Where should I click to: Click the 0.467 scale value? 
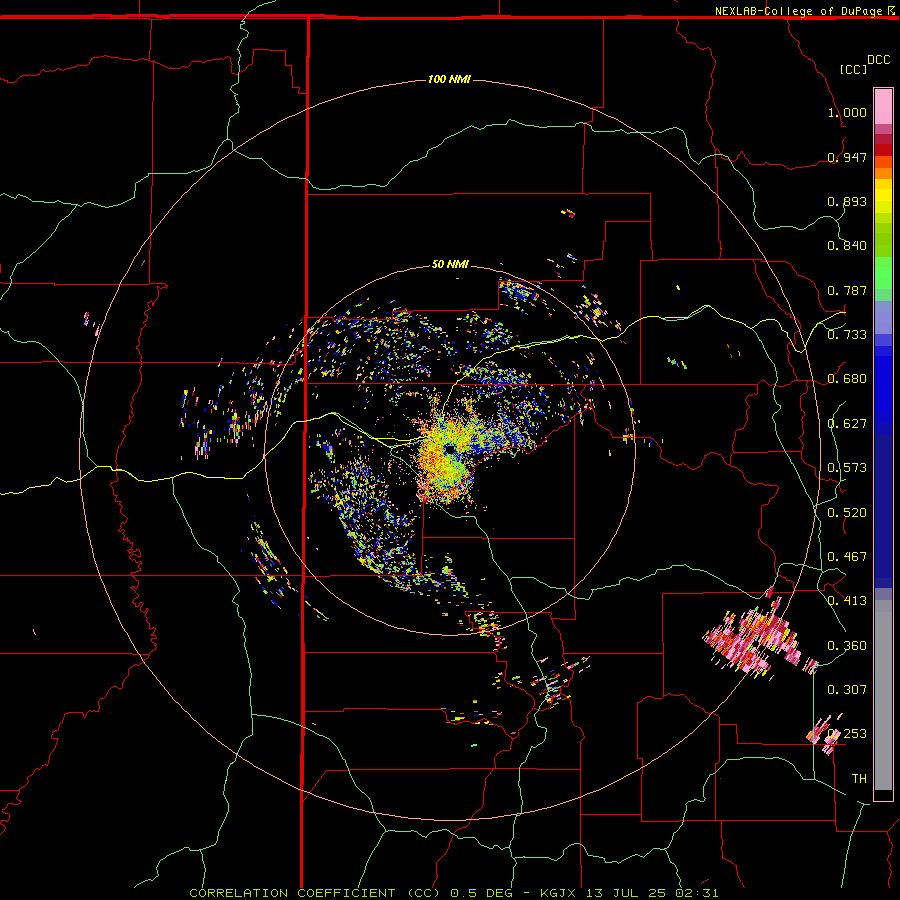[x=847, y=557]
